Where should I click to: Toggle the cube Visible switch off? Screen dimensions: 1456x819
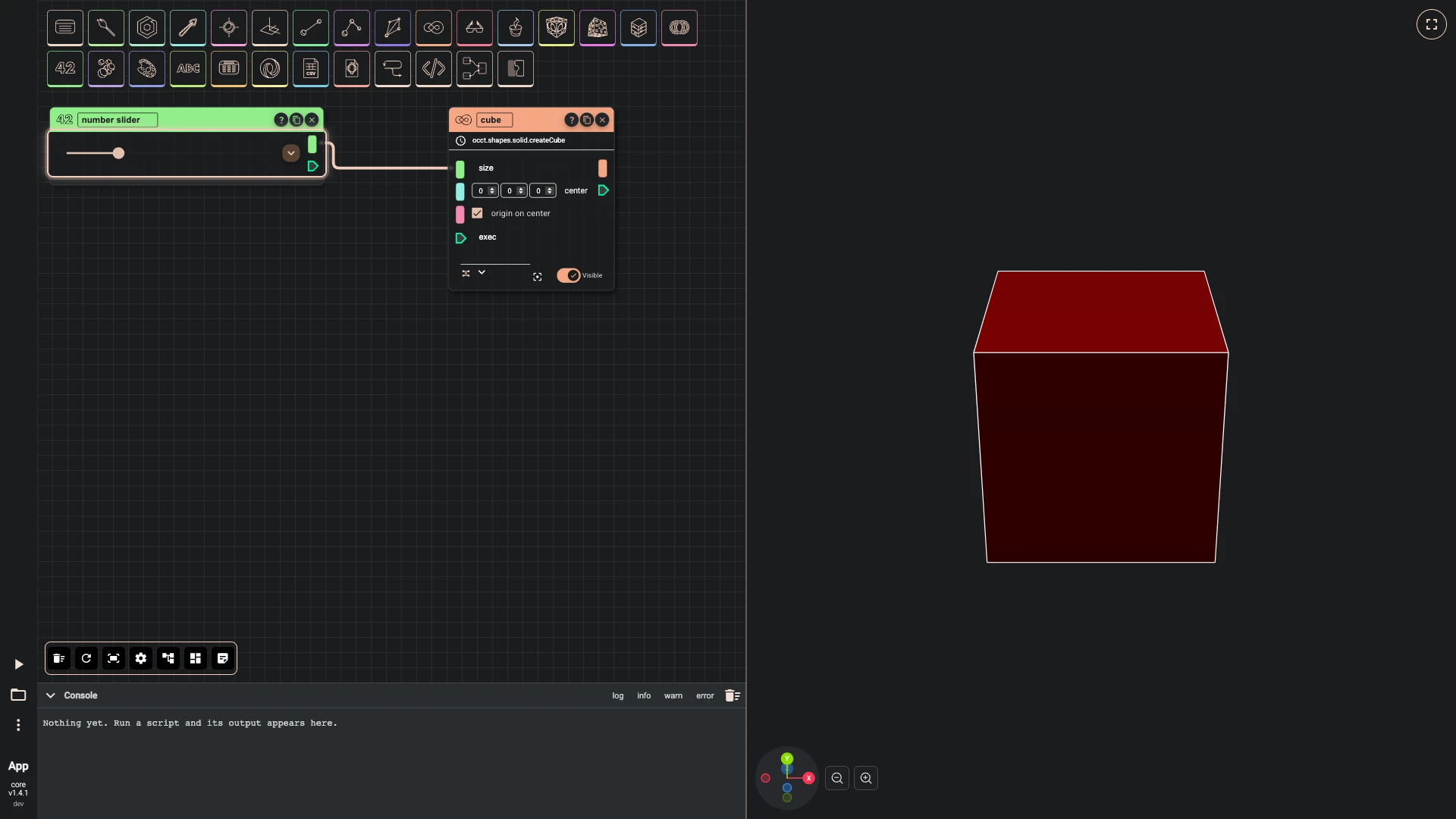(569, 275)
